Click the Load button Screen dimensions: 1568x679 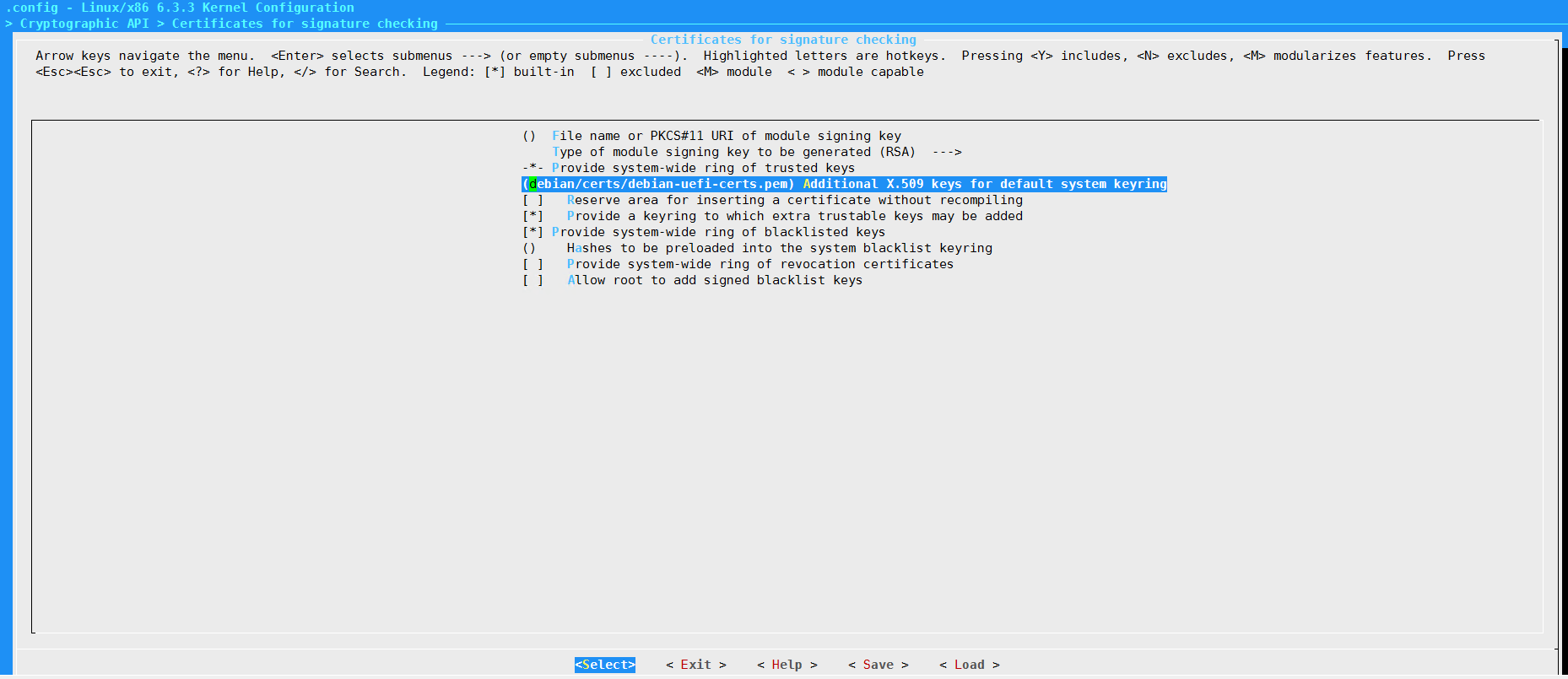[x=969, y=665]
